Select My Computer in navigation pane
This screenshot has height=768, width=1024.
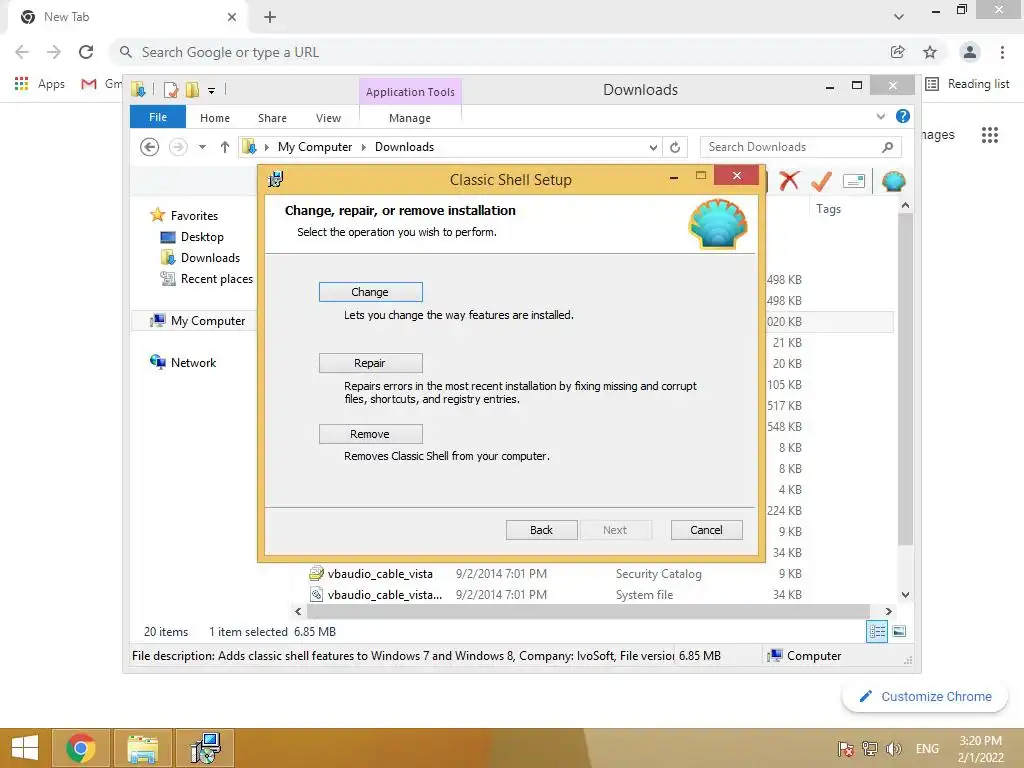(x=208, y=321)
